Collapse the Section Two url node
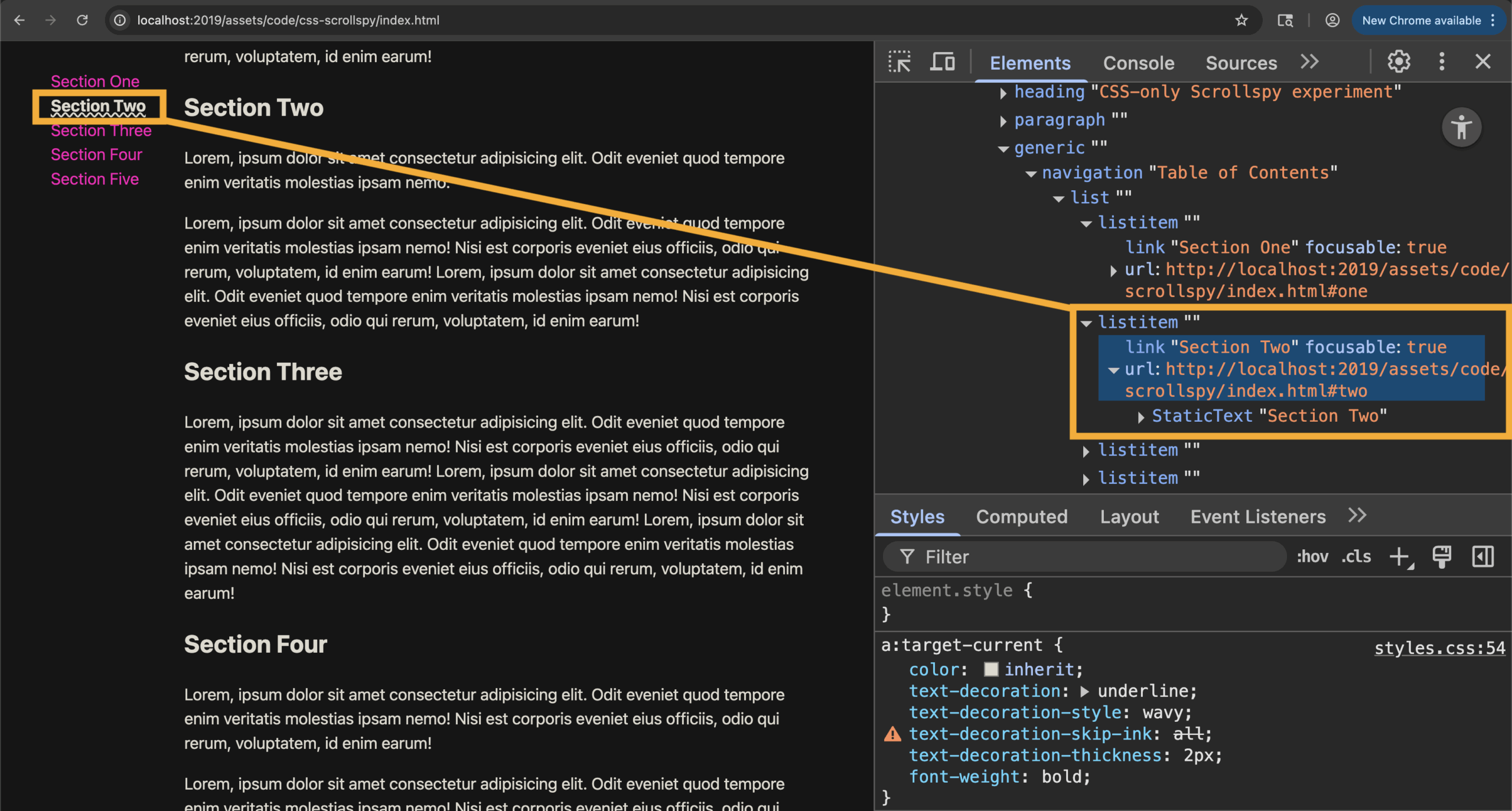 (x=1113, y=370)
